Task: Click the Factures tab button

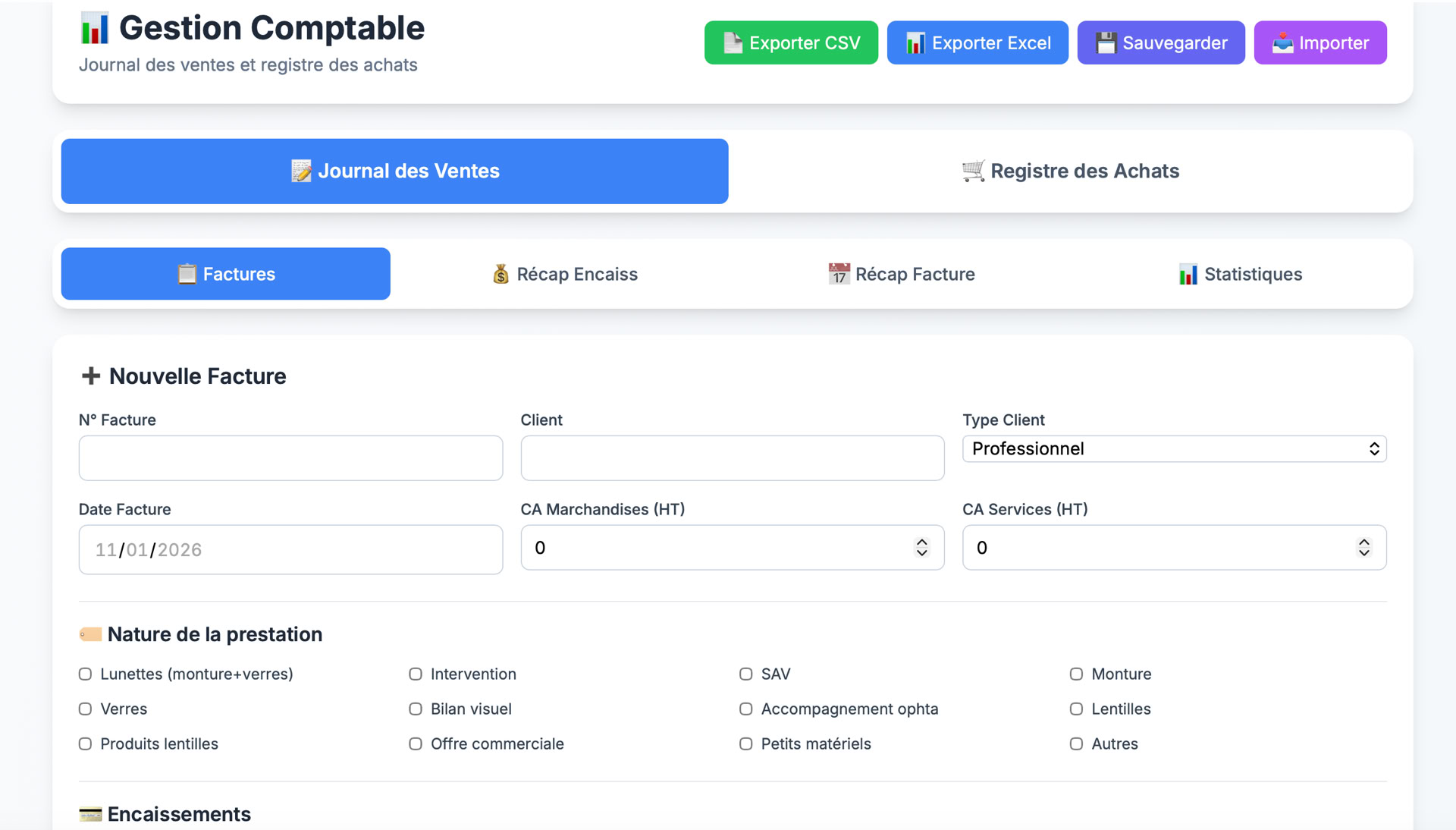Action: (226, 274)
